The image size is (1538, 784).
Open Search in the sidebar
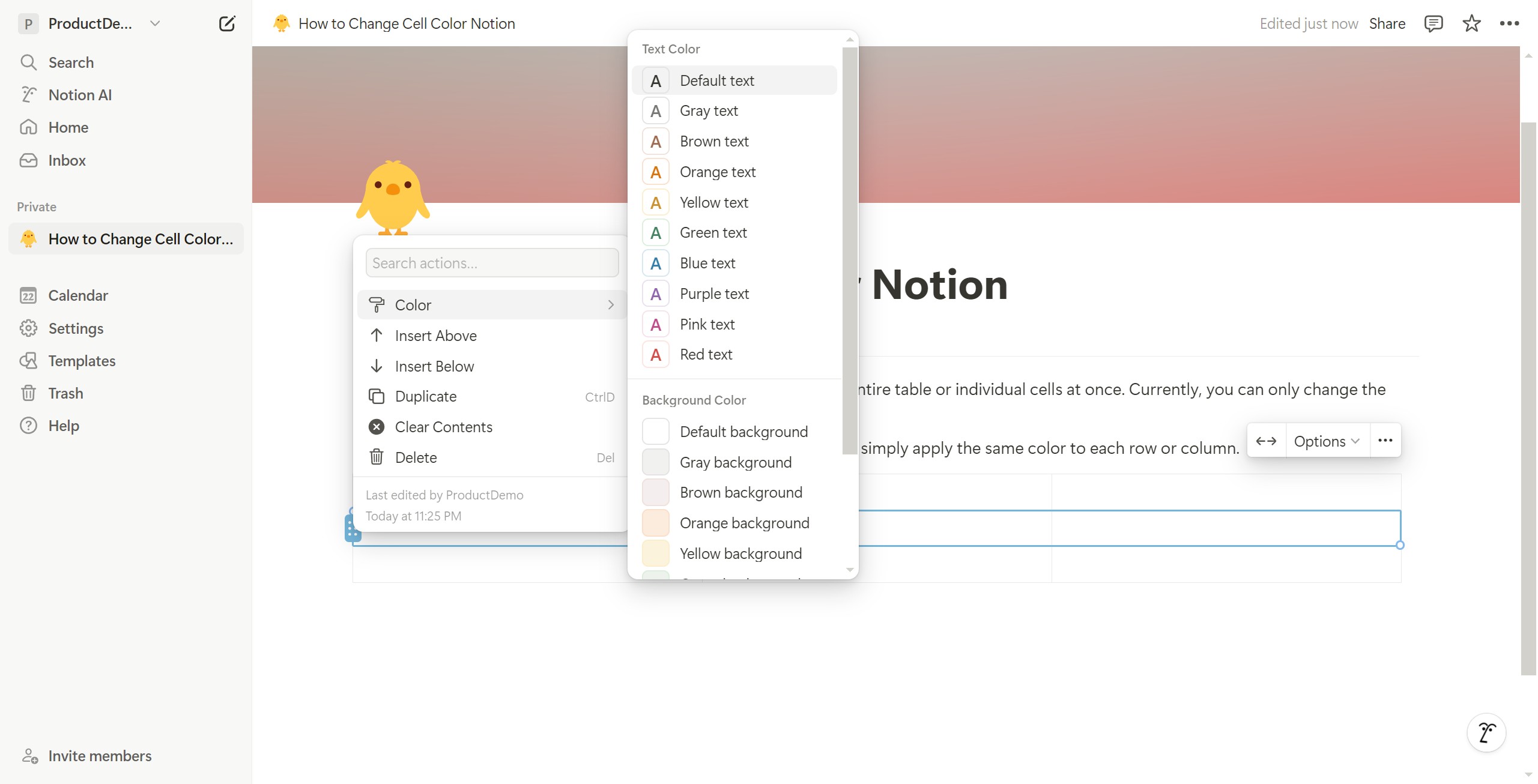tap(126, 62)
